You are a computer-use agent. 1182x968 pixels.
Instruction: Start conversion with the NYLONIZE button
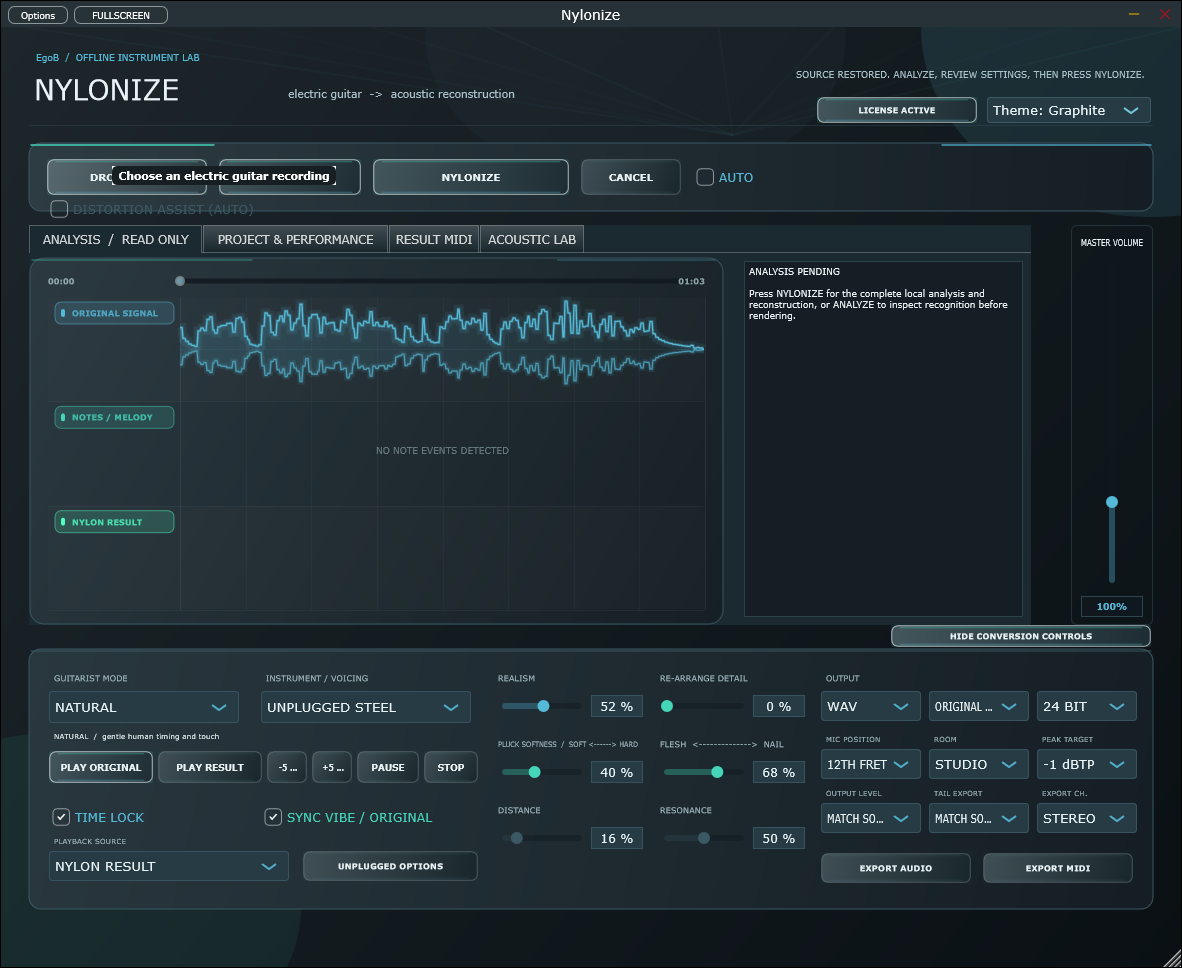tap(470, 177)
